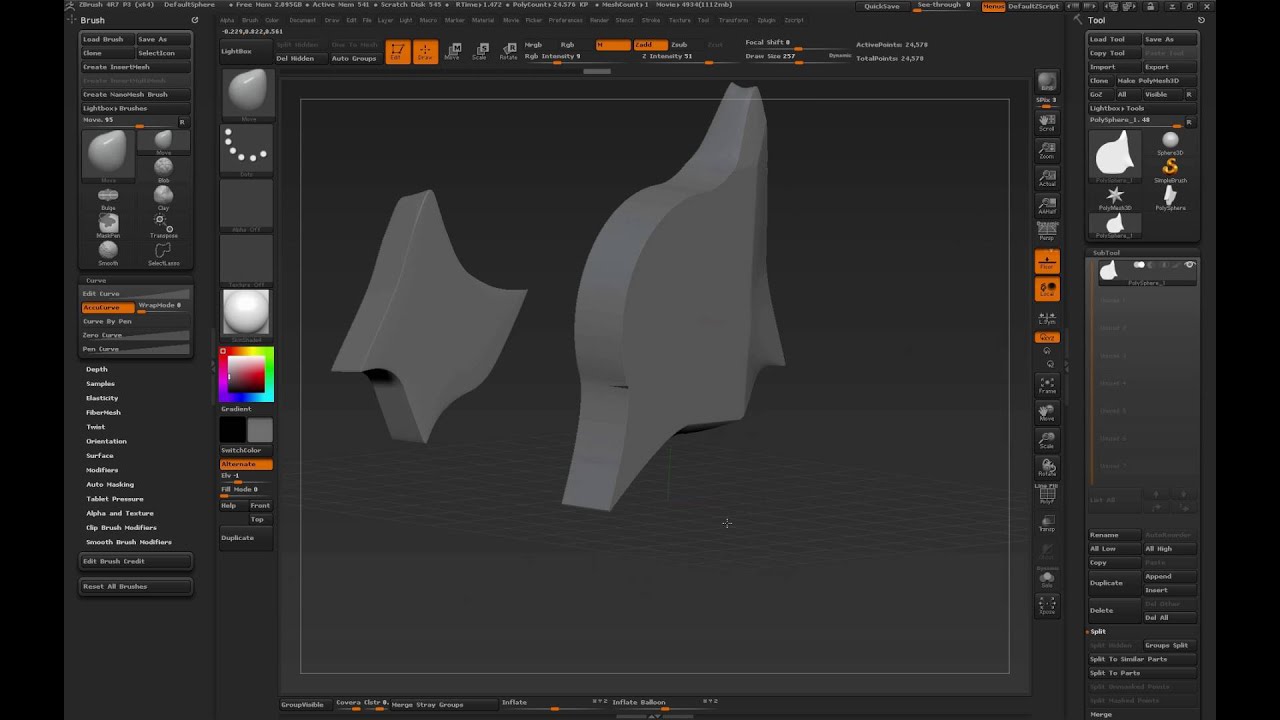1280x720 pixels.
Task: Click Split To Parts button
Action: pos(1142,673)
